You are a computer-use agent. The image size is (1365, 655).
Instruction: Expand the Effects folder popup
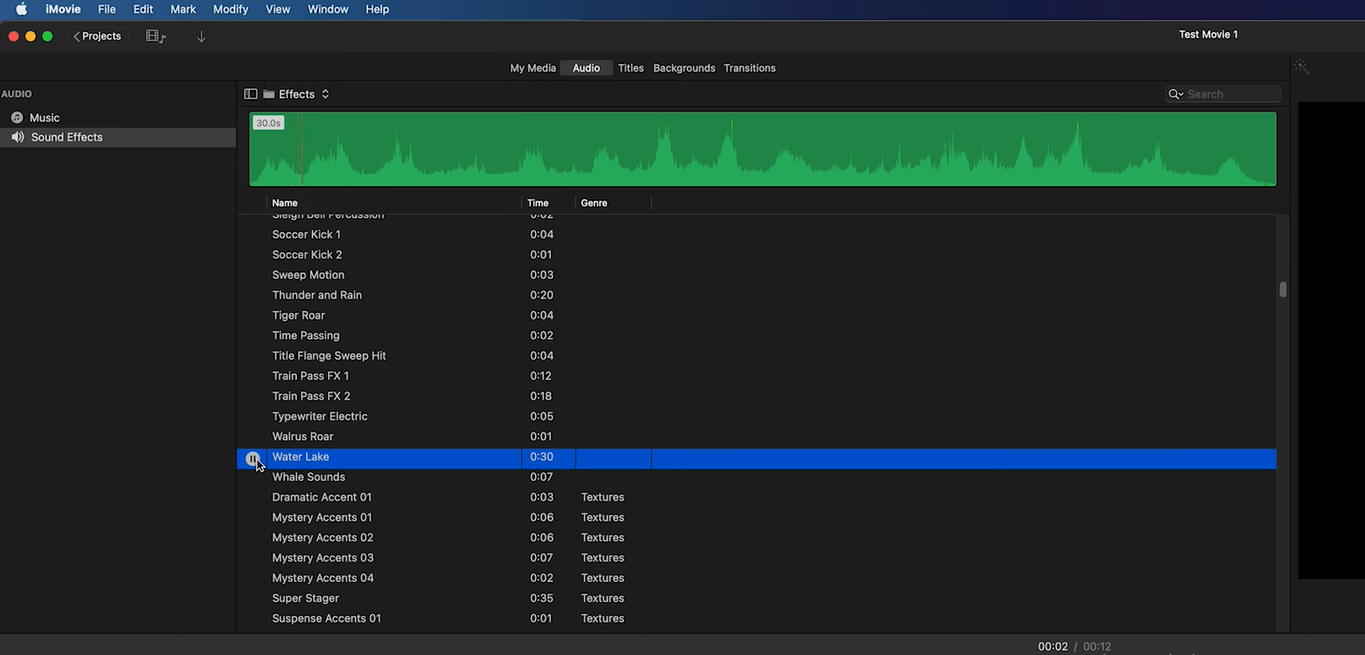coord(296,94)
